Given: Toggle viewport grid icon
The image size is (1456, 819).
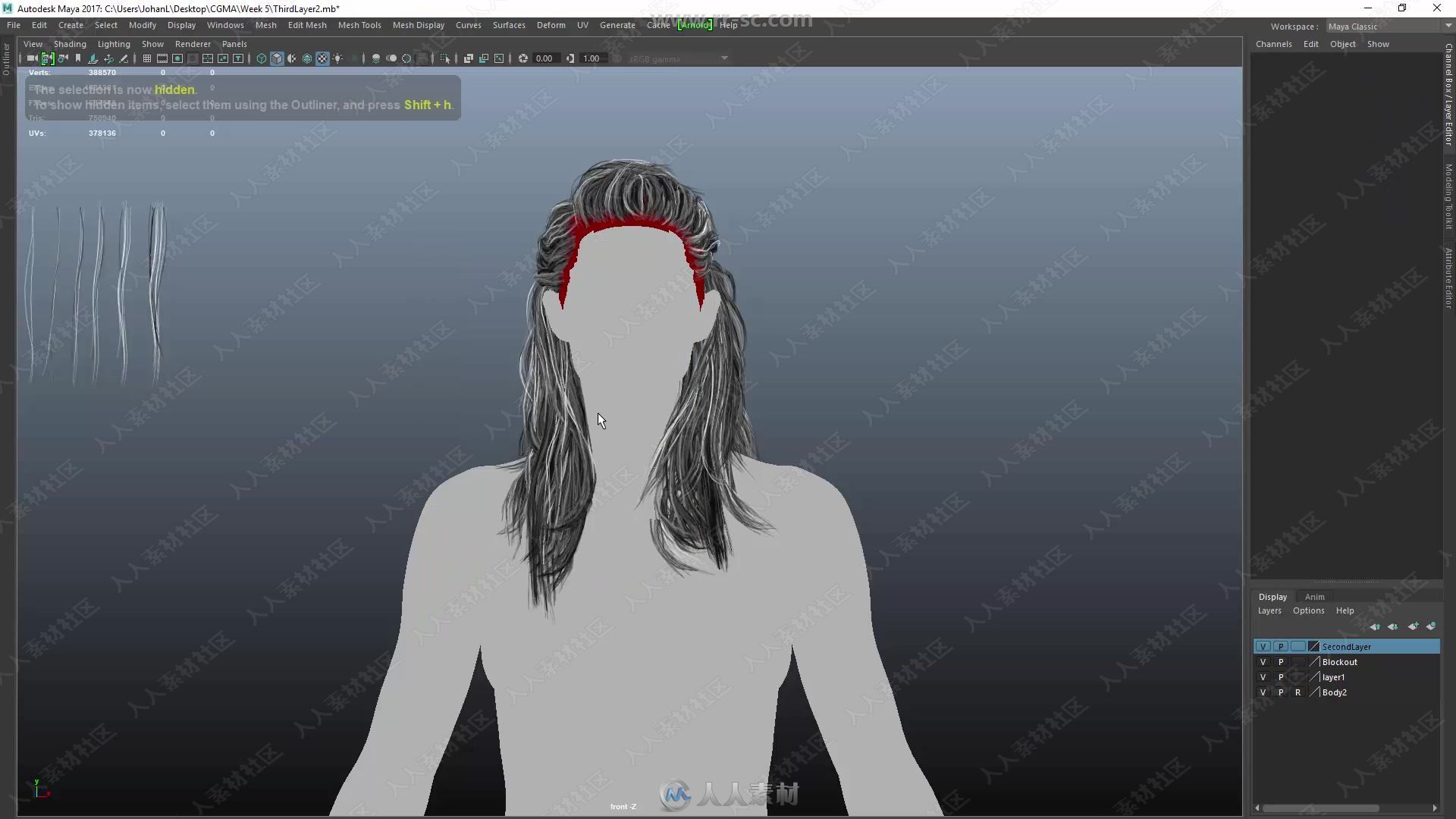Looking at the screenshot, I should tap(147, 58).
